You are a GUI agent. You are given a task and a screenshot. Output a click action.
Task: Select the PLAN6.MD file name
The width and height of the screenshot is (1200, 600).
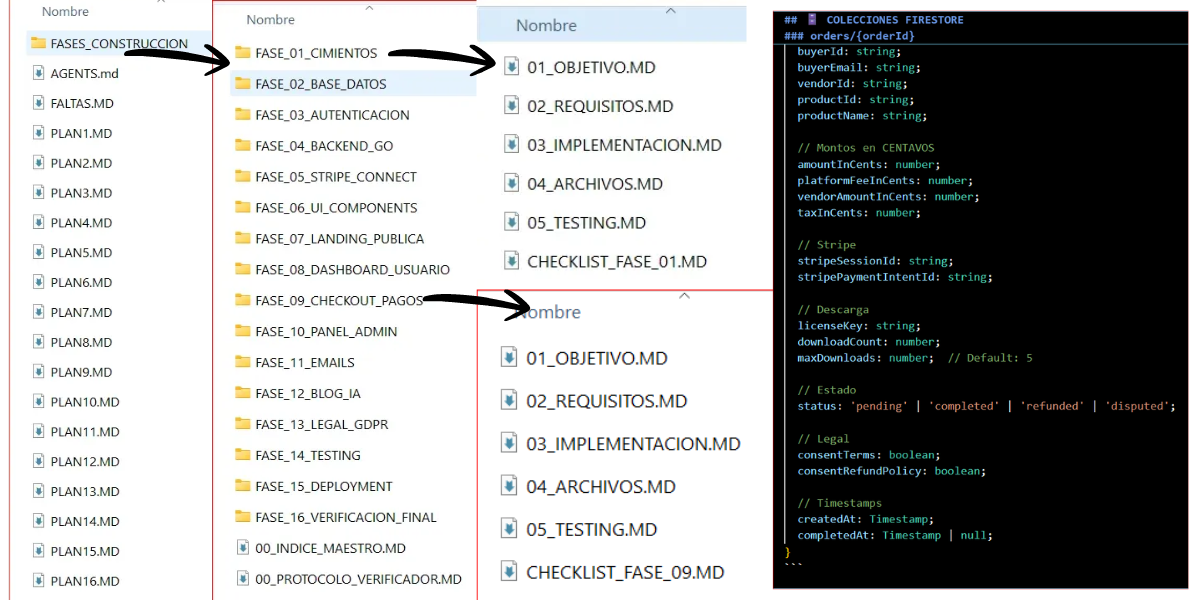click(81, 282)
